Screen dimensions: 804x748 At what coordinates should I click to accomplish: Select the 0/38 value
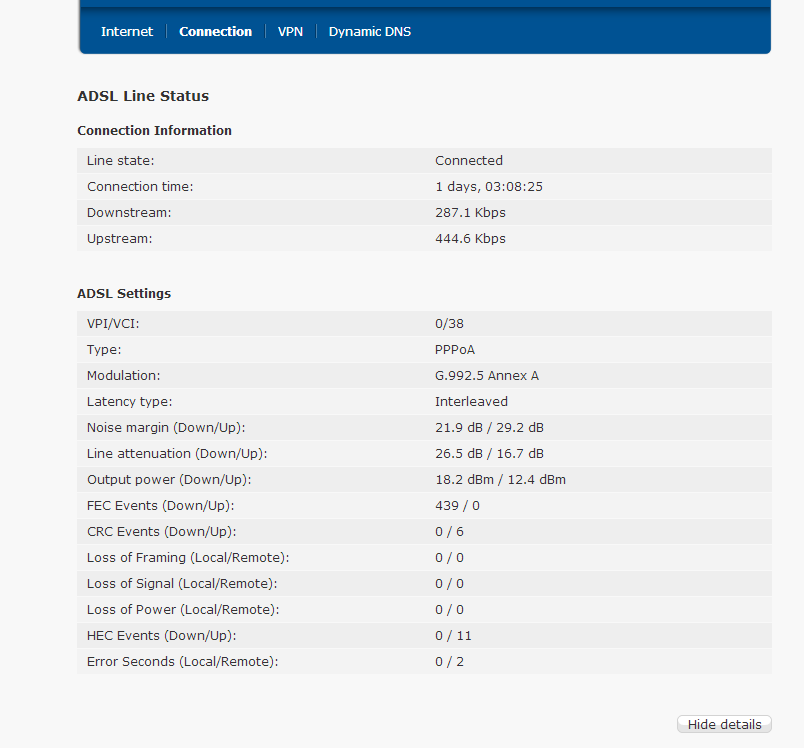tap(449, 324)
